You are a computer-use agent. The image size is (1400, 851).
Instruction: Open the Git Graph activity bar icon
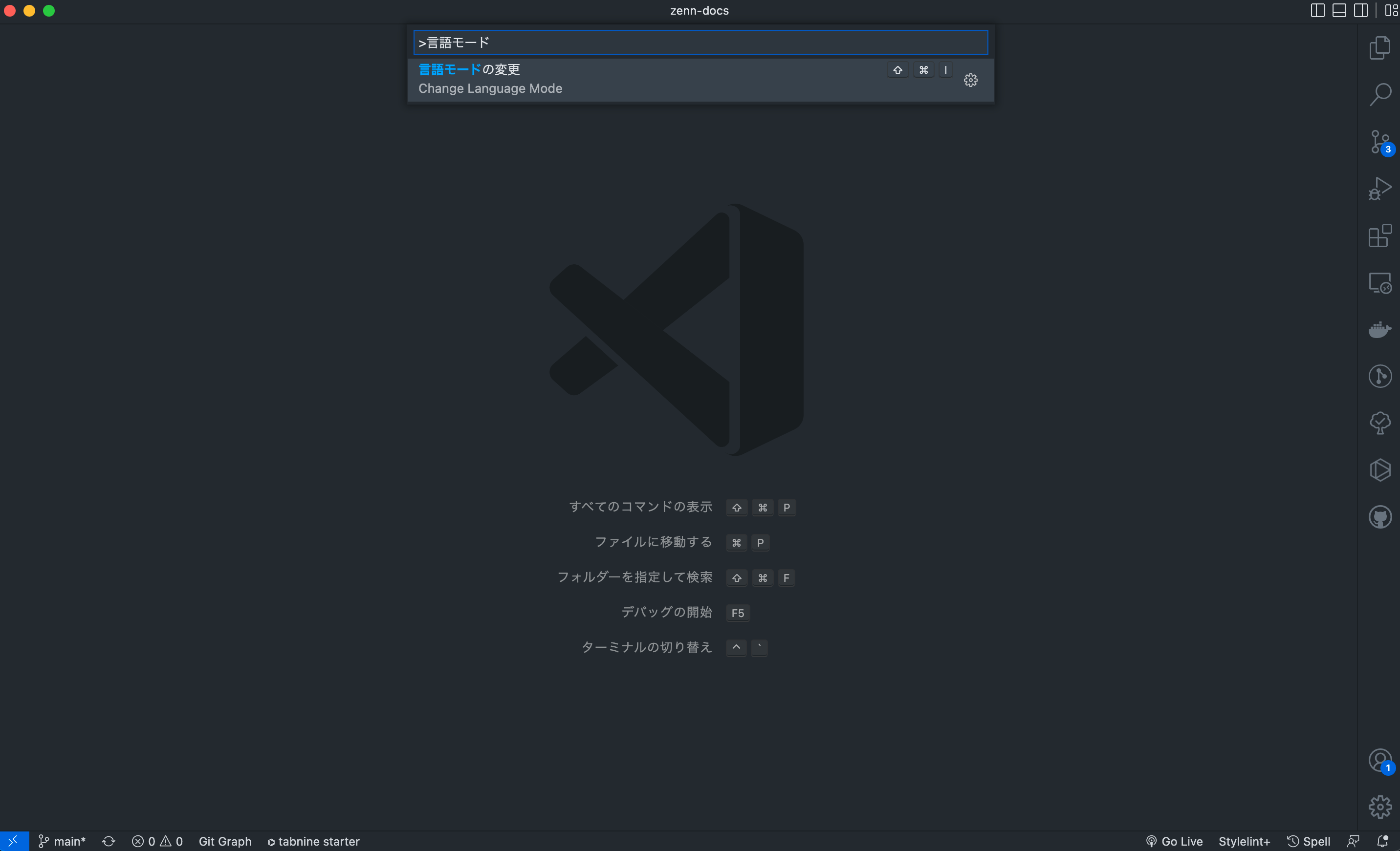pyautogui.click(x=1380, y=377)
